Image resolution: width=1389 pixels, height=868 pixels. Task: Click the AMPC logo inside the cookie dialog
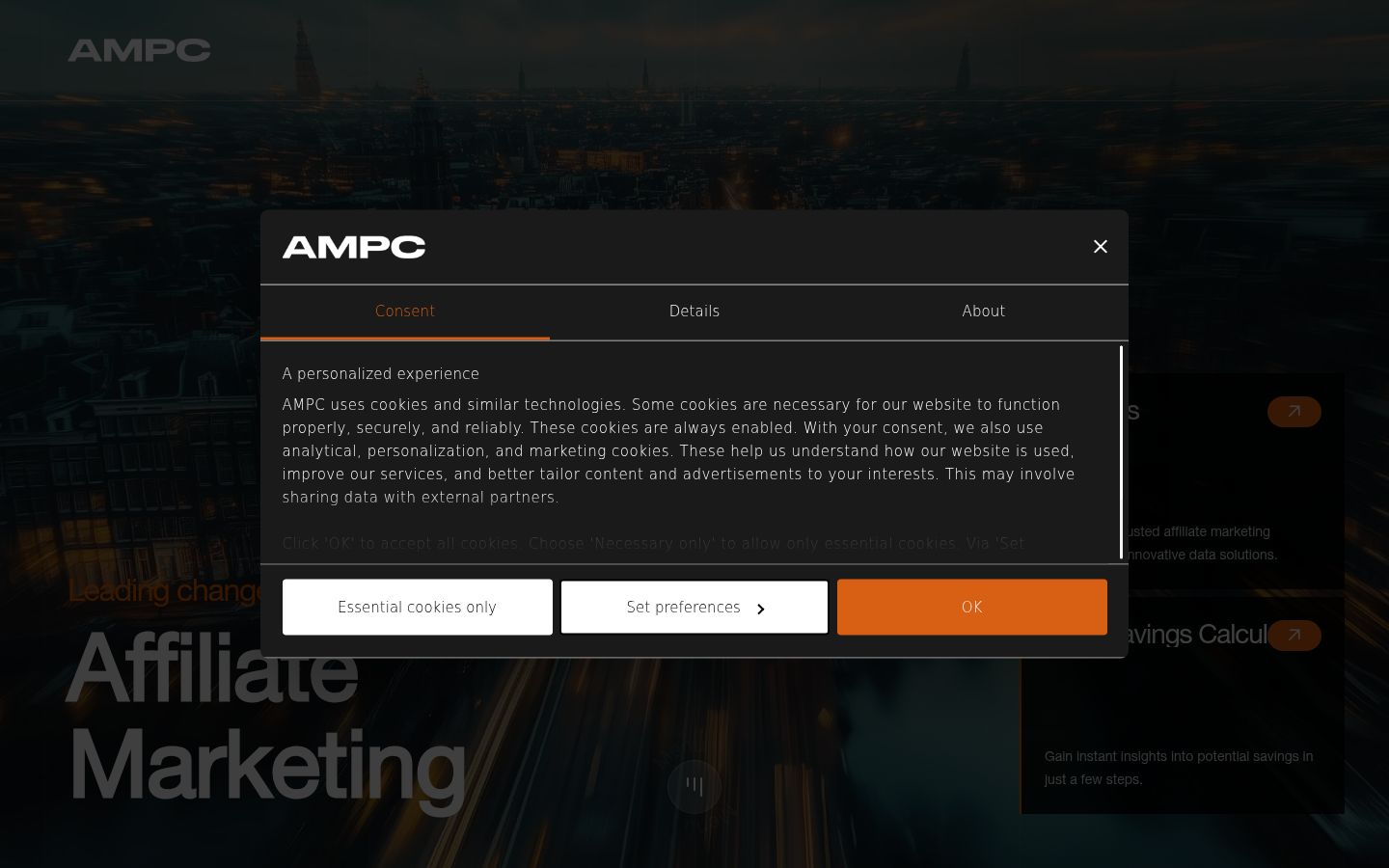tap(354, 247)
